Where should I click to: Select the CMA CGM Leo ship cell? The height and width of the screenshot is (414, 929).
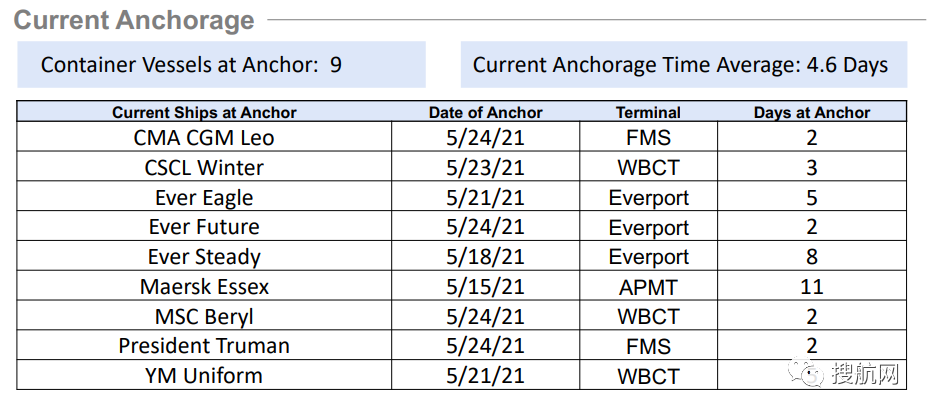pos(204,138)
